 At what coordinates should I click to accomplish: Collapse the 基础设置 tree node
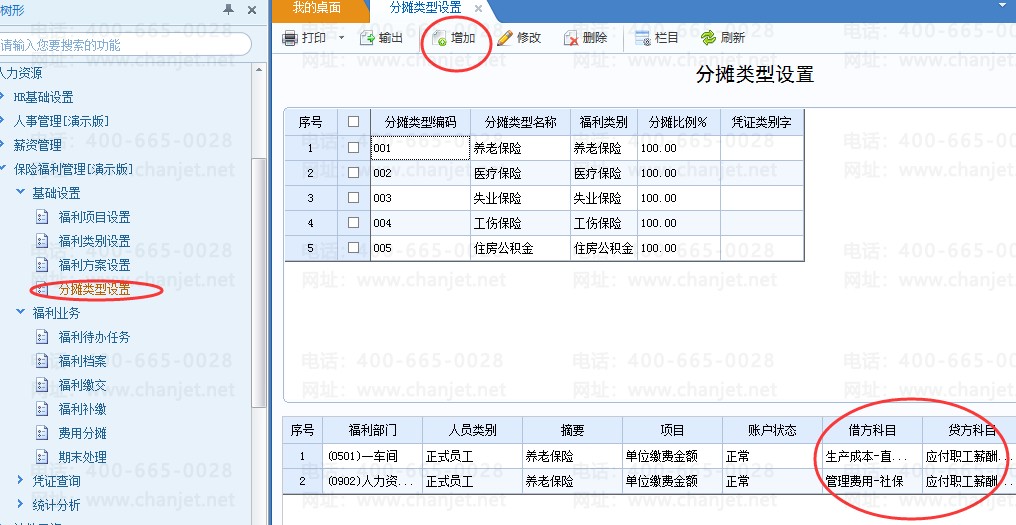[x=20, y=192]
